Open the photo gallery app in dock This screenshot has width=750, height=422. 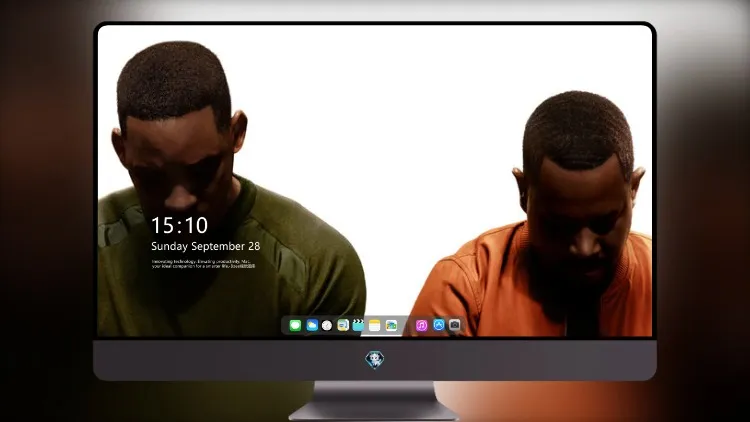[x=391, y=325]
